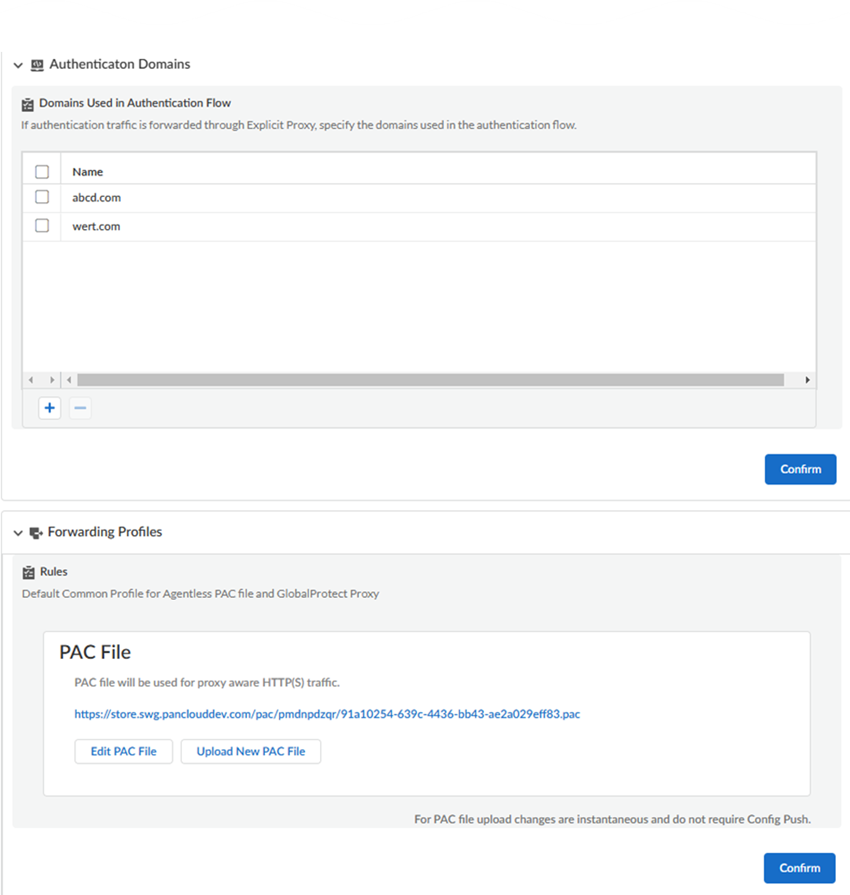Click the Edit PAC File button

[x=123, y=751]
